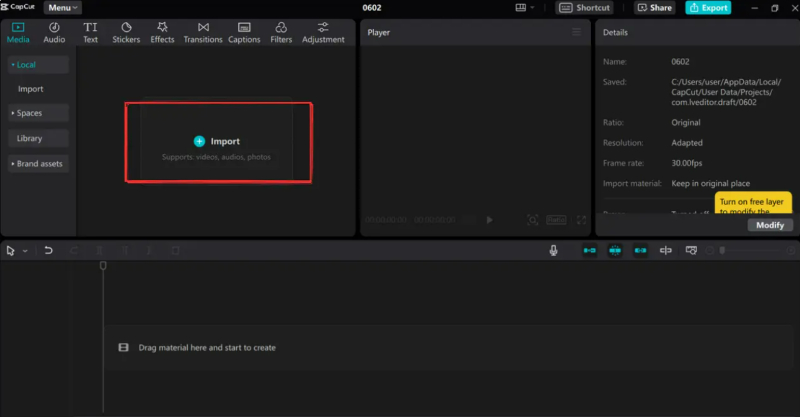Toggle the main track magnet button

point(590,250)
